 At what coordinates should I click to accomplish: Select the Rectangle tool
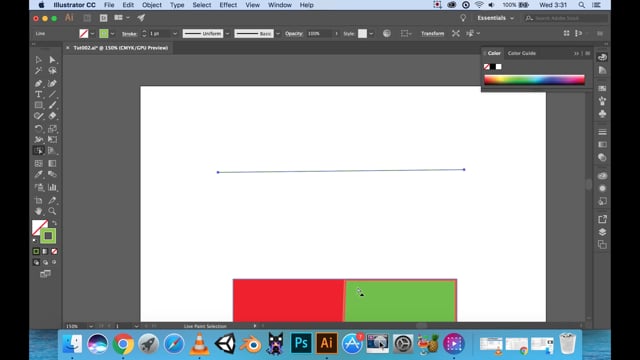(x=38, y=105)
